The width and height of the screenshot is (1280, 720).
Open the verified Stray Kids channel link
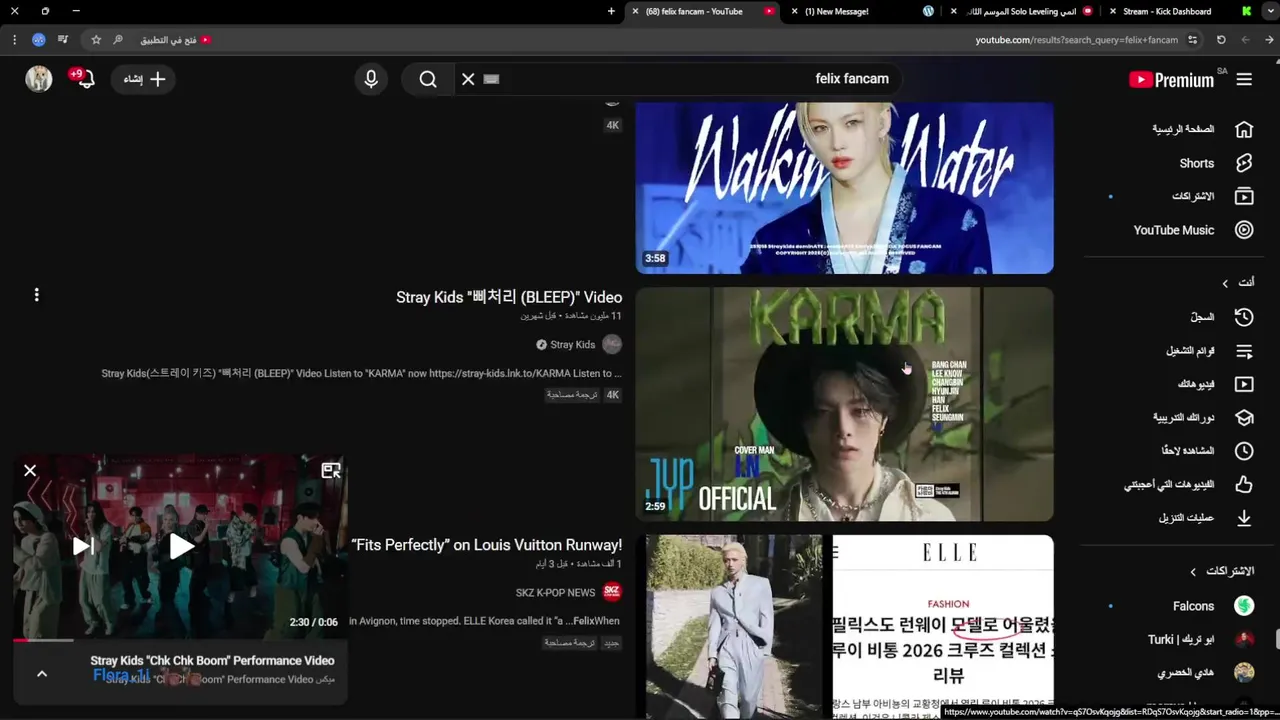(572, 345)
